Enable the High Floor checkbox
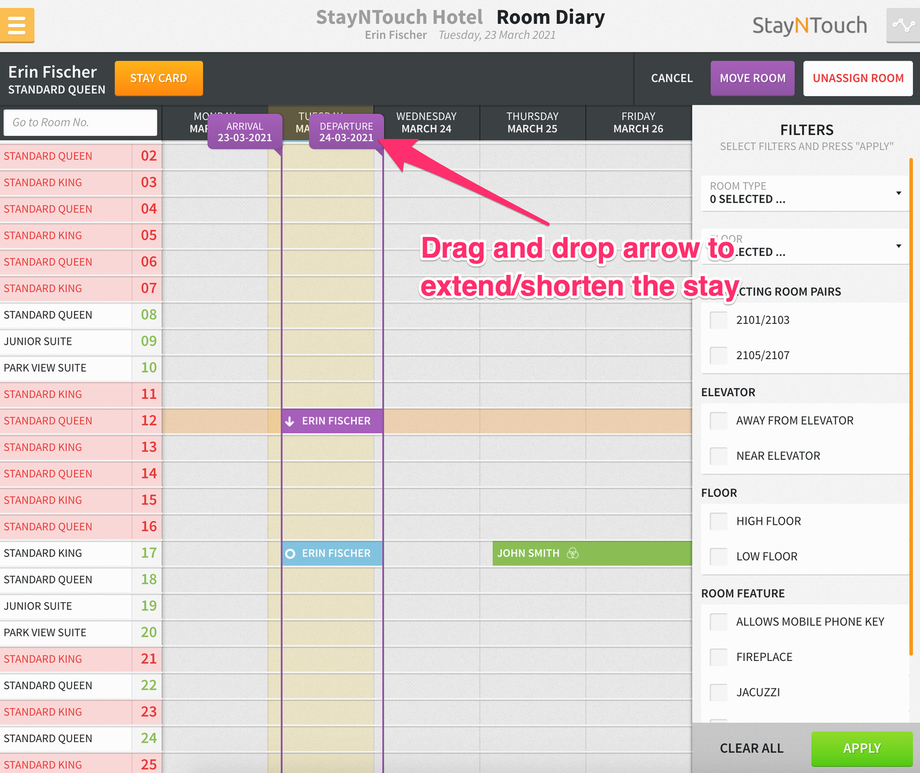Viewport: 920px width, 773px height. (x=716, y=521)
